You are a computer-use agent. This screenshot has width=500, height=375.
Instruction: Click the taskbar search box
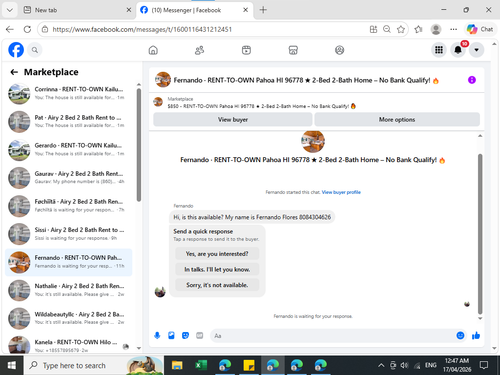tap(94, 365)
